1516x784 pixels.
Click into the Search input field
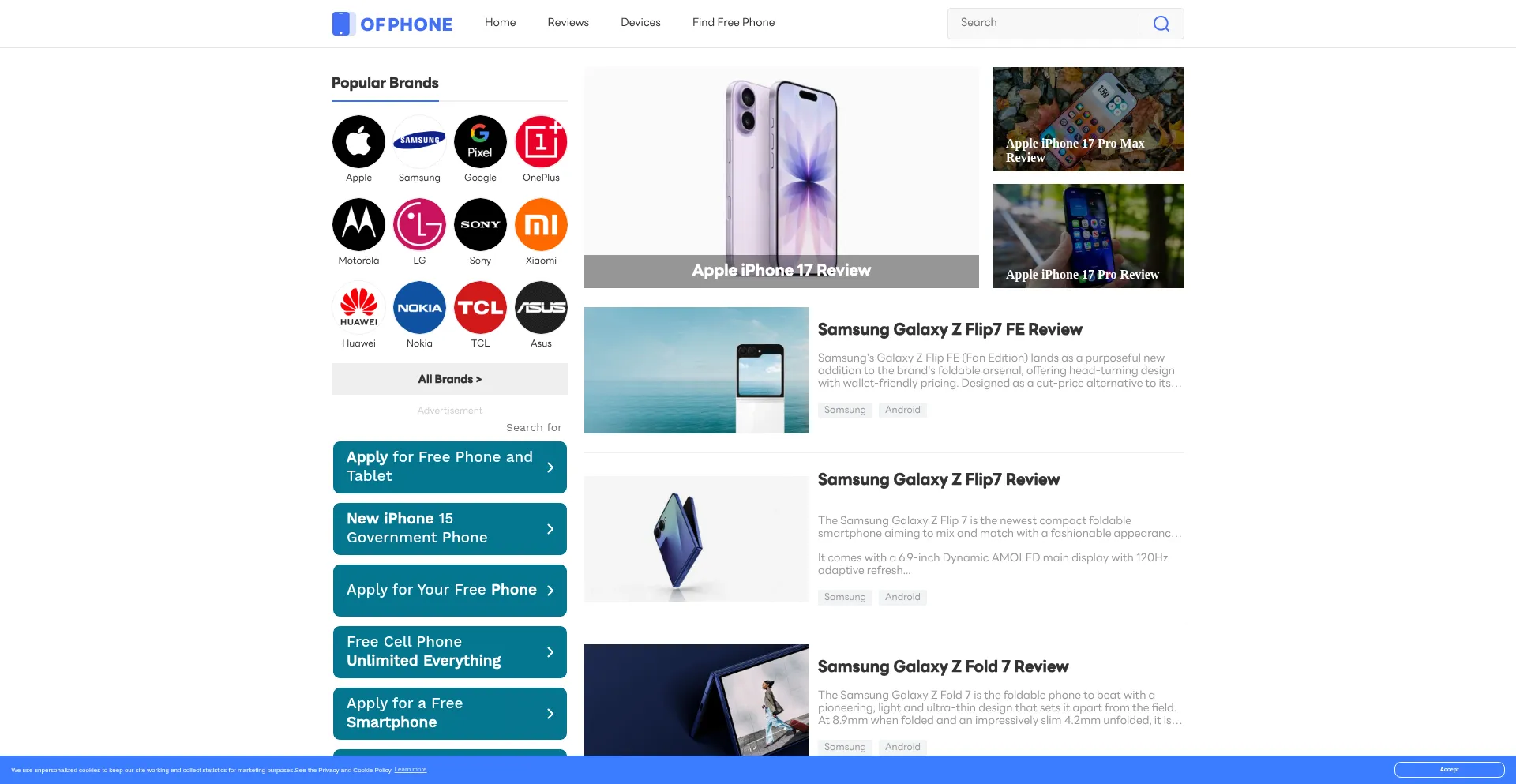tap(1044, 24)
